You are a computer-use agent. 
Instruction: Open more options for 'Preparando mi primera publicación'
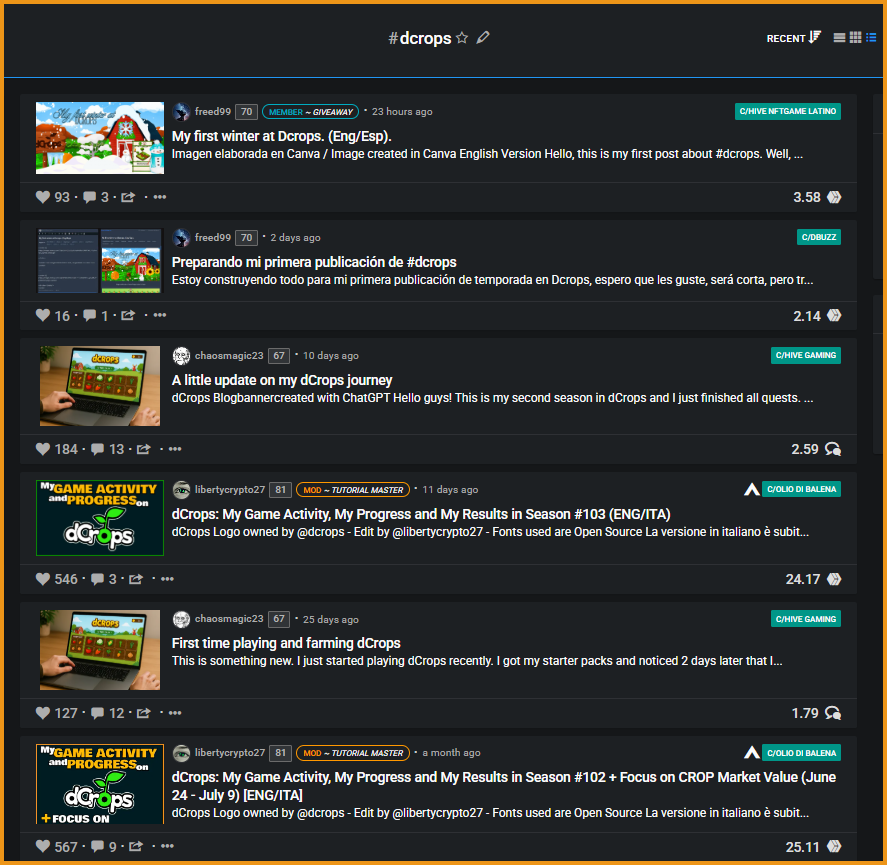click(160, 315)
